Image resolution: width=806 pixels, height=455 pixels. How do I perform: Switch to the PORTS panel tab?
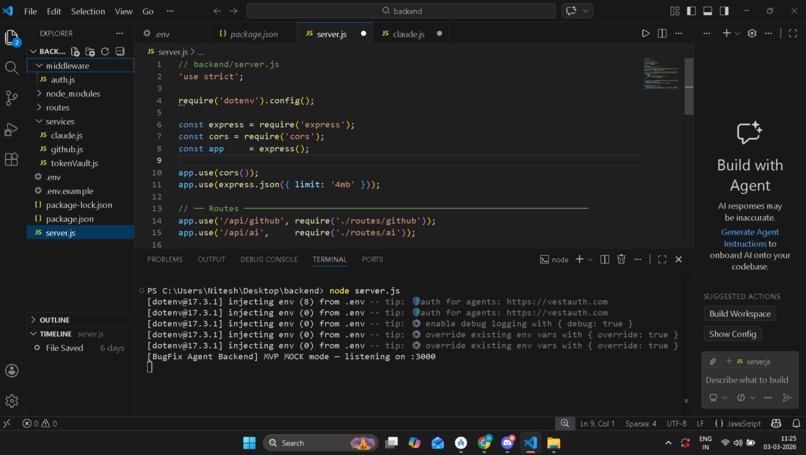pos(372,259)
